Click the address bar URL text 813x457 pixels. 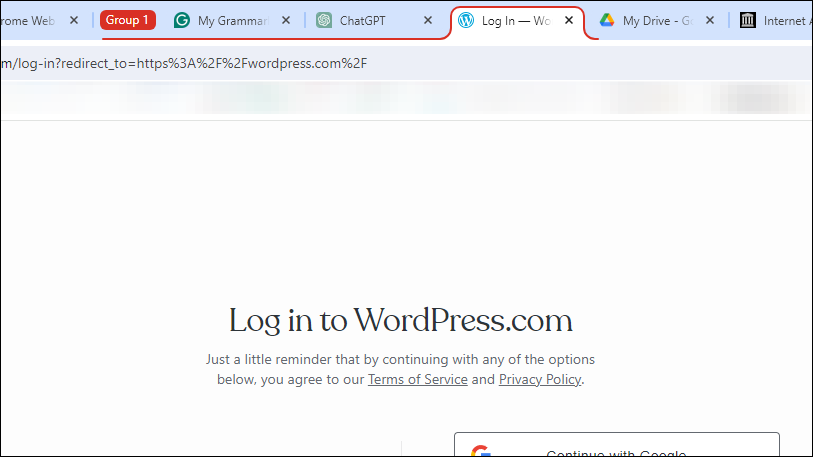tap(184, 63)
